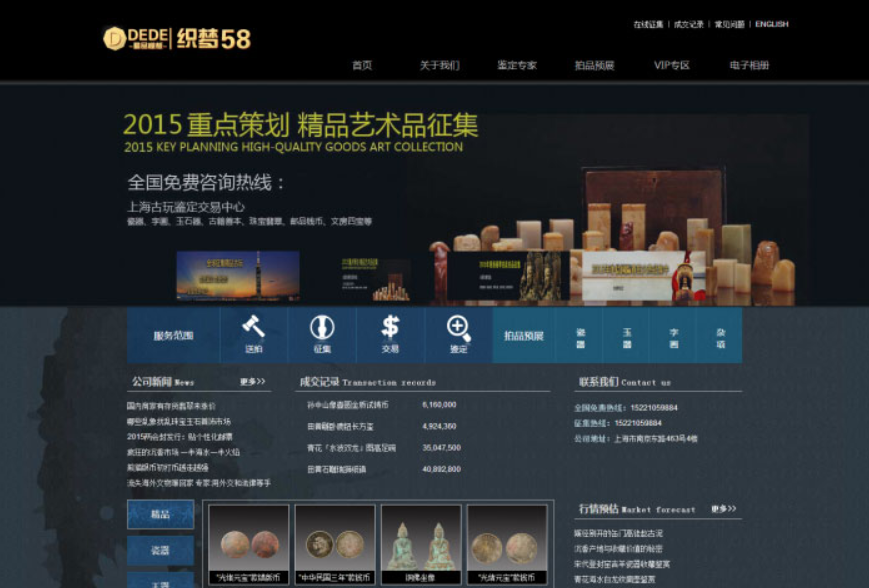Image resolution: width=869 pixels, height=588 pixels.
Task: Open 电子相册 from the navigation bar
Action: (749, 66)
